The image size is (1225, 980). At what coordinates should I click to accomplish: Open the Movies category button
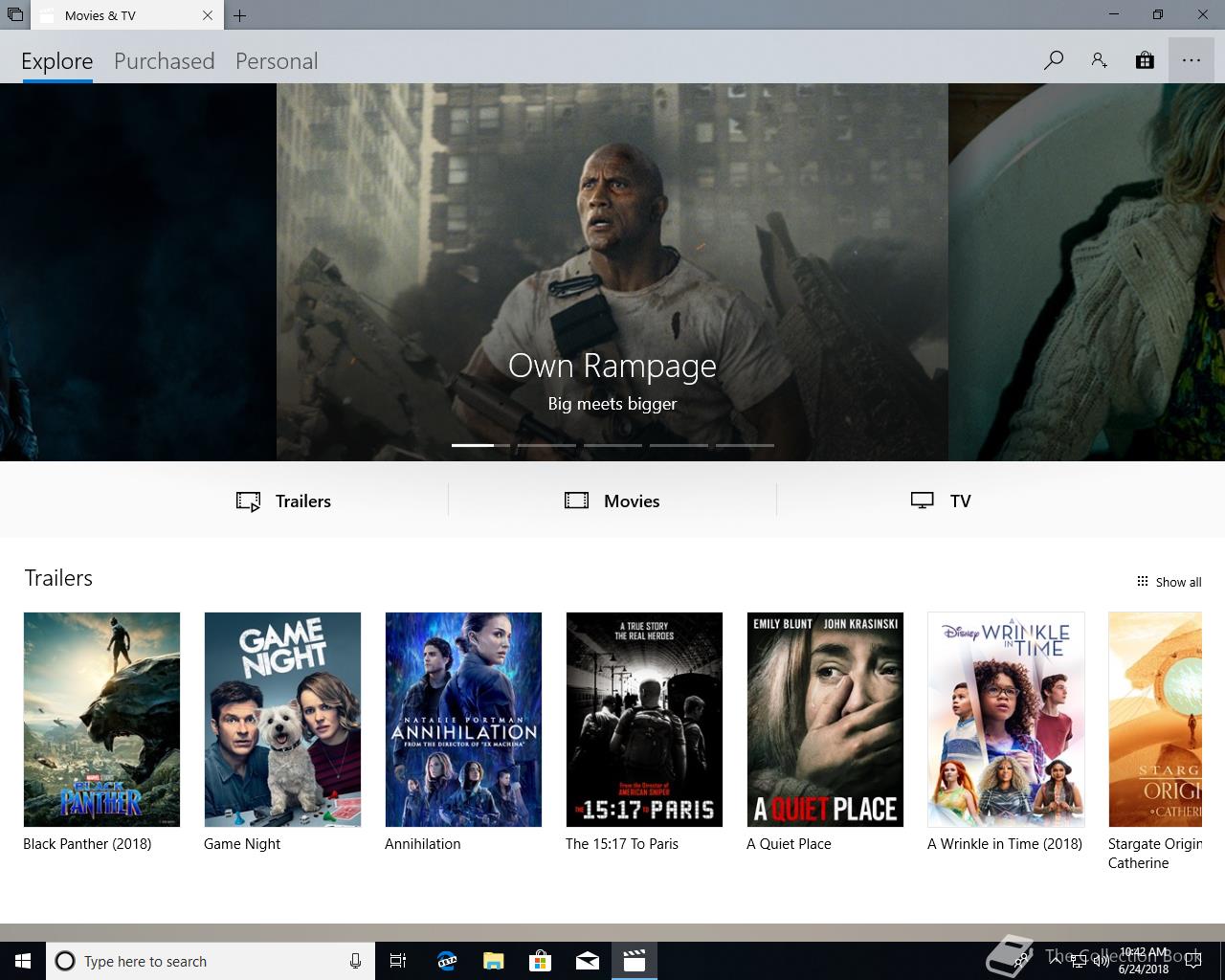[x=612, y=501]
